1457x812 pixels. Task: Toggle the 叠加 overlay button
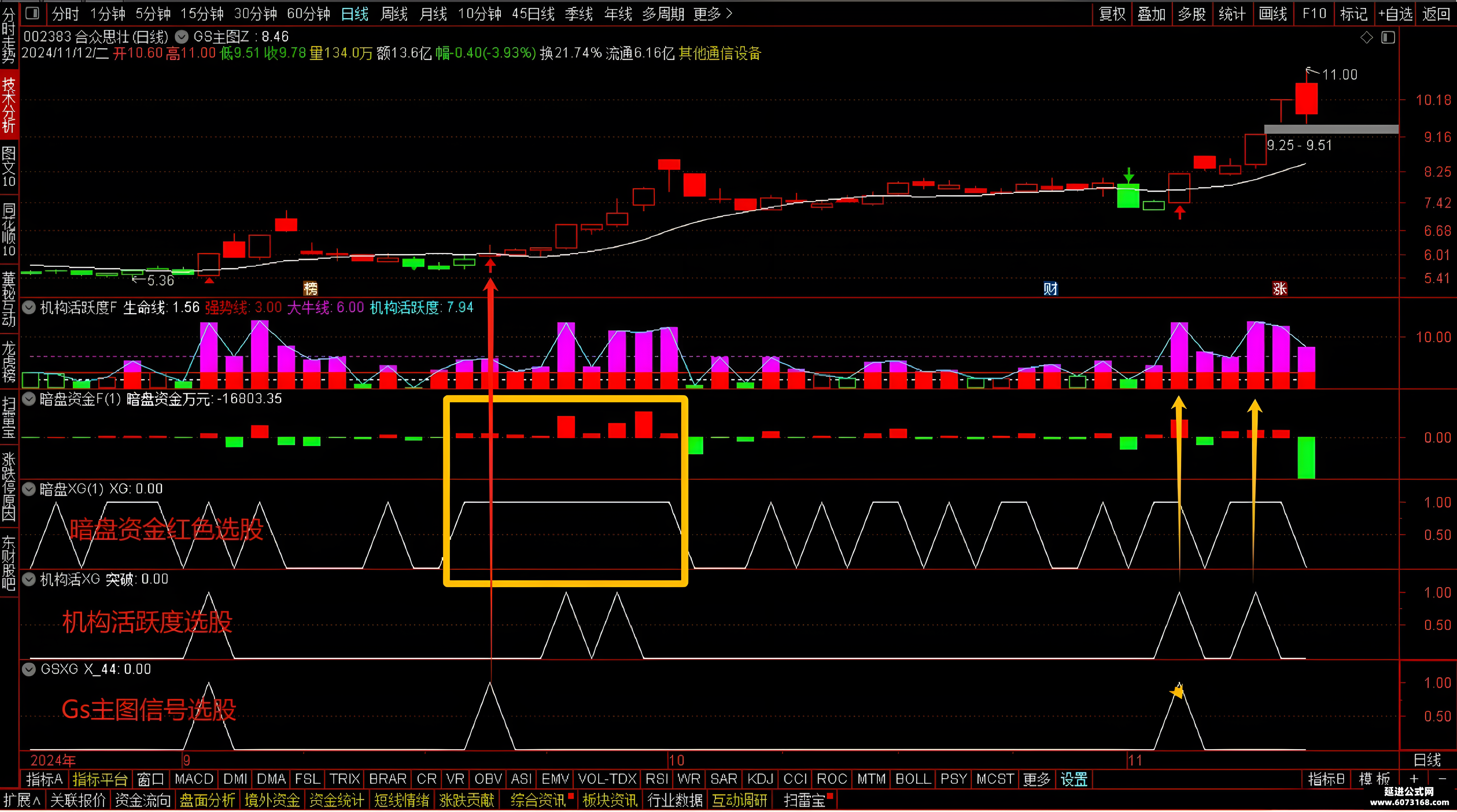point(1151,13)
